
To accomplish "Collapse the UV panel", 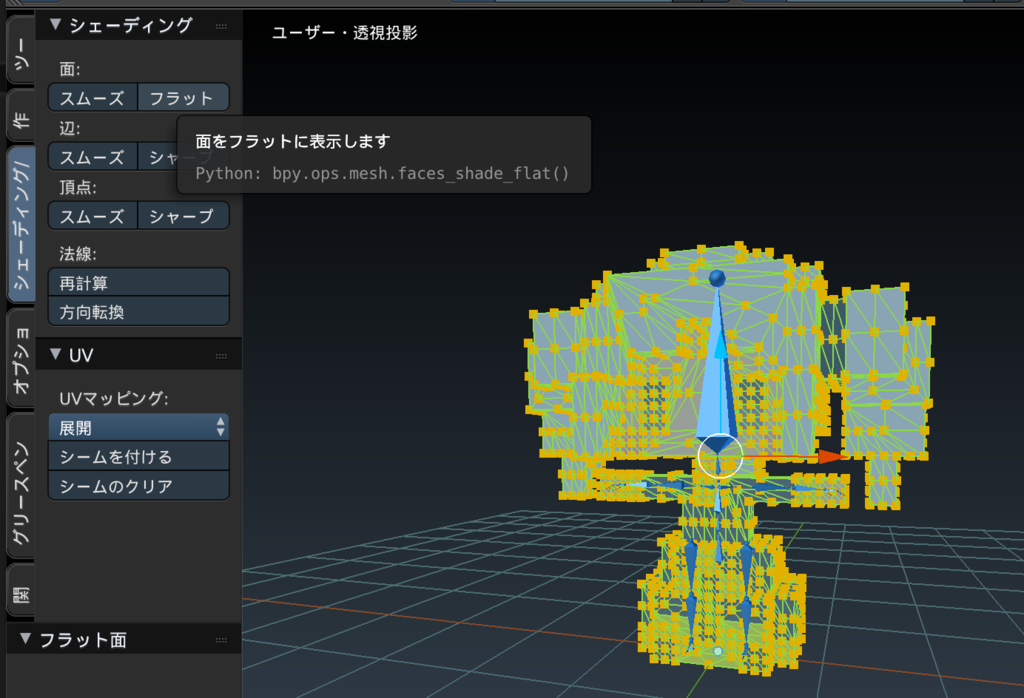I will 56,355.
